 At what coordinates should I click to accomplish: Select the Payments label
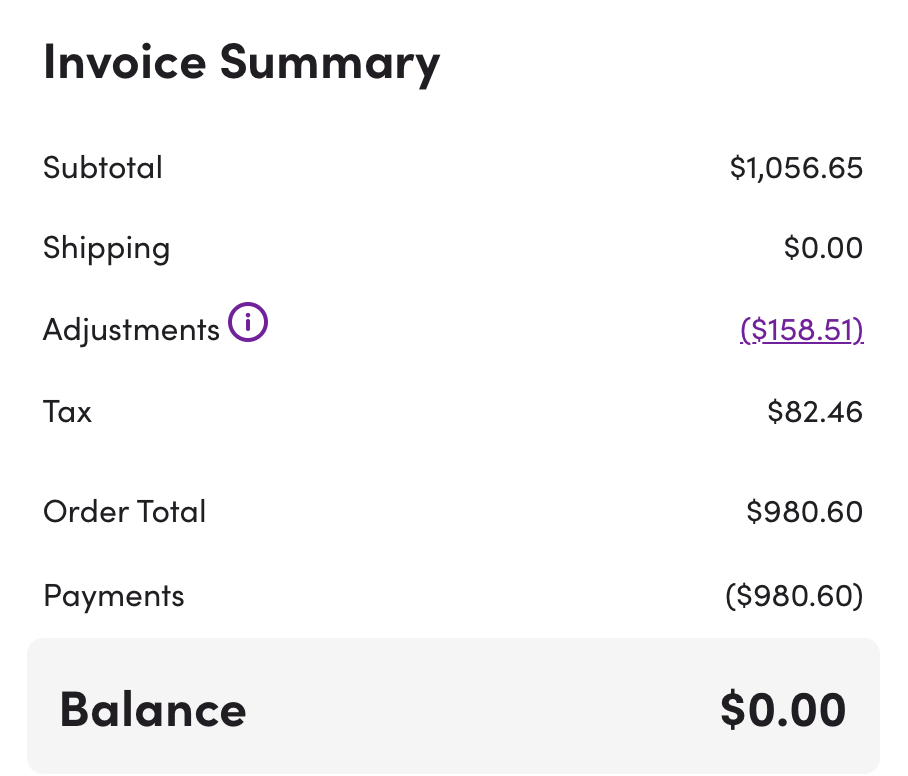(x=114, y=596)
